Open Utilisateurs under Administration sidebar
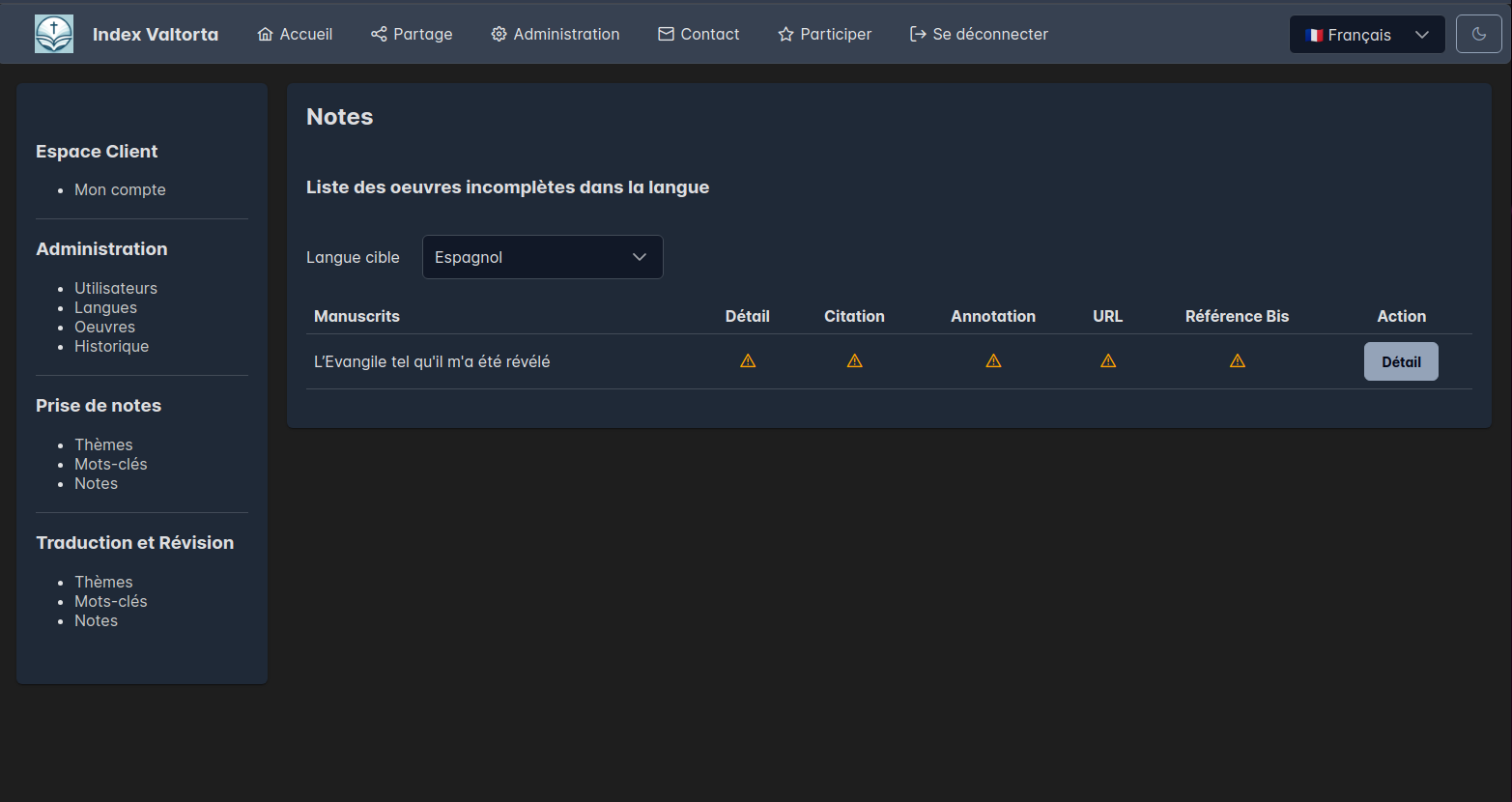Screen dimensions: 1512x802 (116, 288)
